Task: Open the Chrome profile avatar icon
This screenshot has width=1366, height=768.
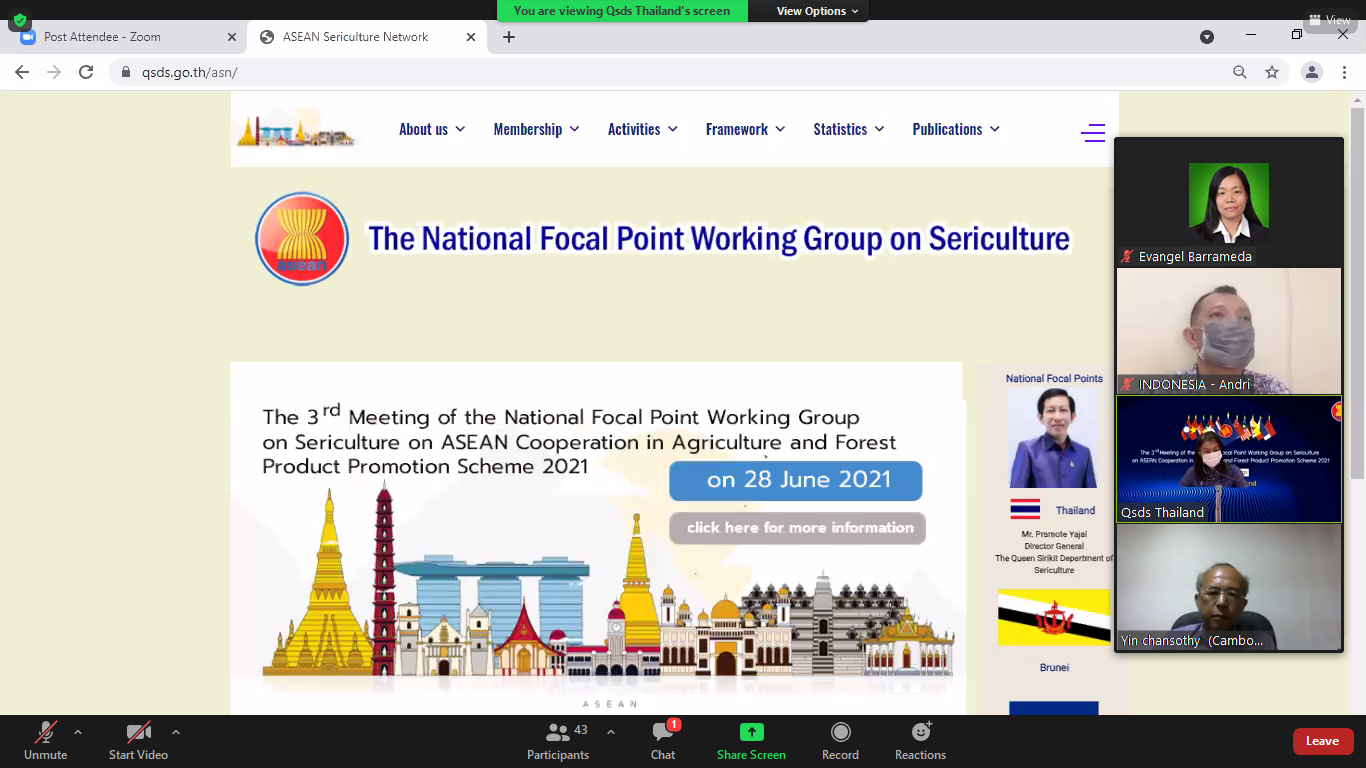Action: point(1312,72)
